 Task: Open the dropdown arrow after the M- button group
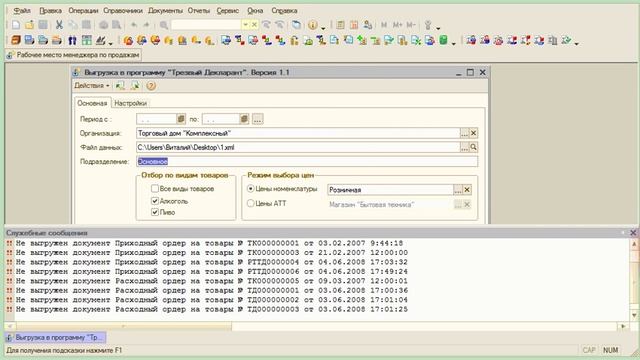coord(438,28)
